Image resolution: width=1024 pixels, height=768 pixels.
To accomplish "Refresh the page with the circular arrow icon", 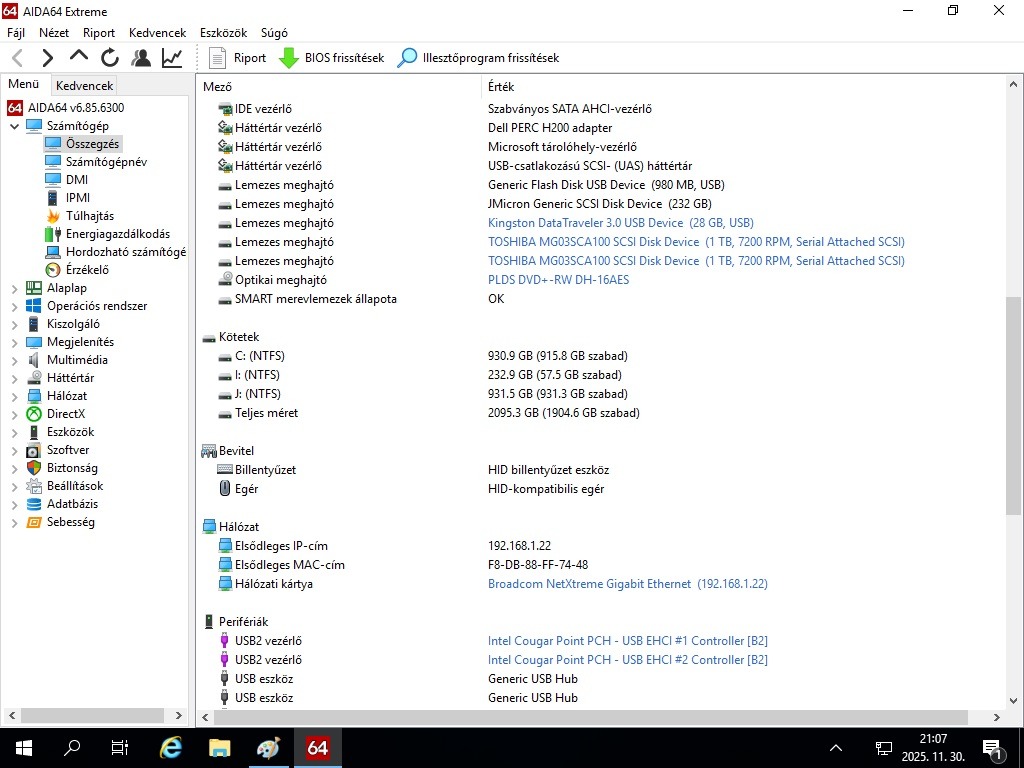I will pos(110,58).
